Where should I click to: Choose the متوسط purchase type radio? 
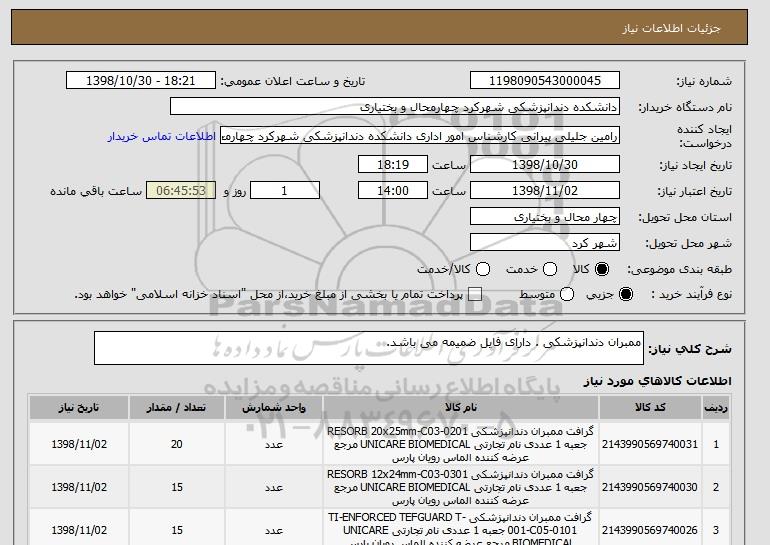tap(567, 294)
